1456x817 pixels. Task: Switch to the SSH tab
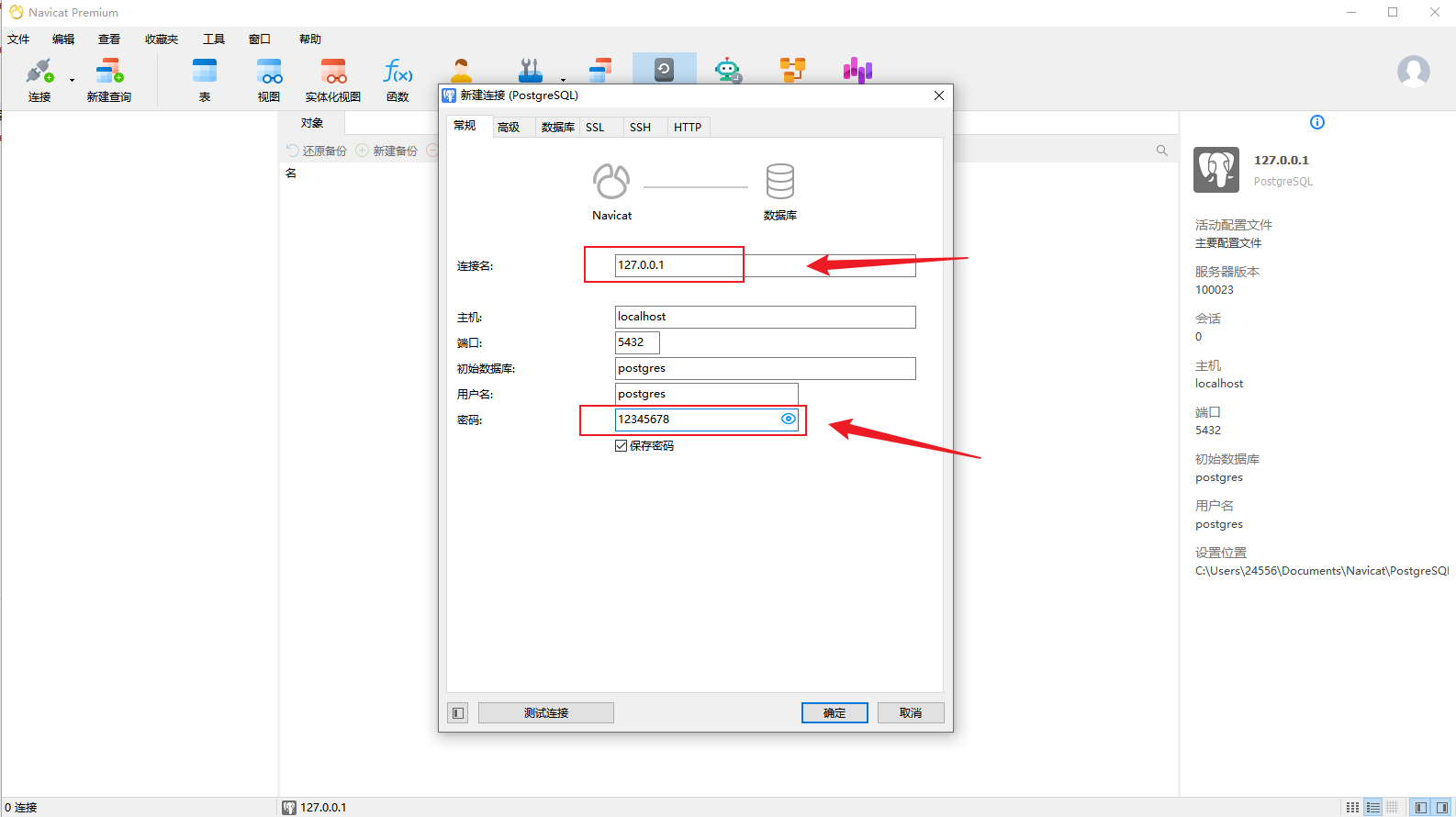pos(640,128)
